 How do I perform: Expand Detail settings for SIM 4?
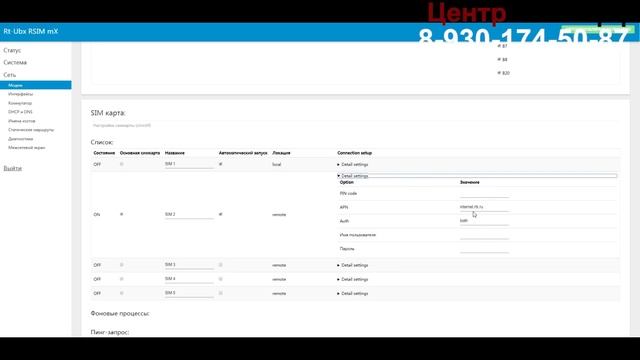coord(353,279)
